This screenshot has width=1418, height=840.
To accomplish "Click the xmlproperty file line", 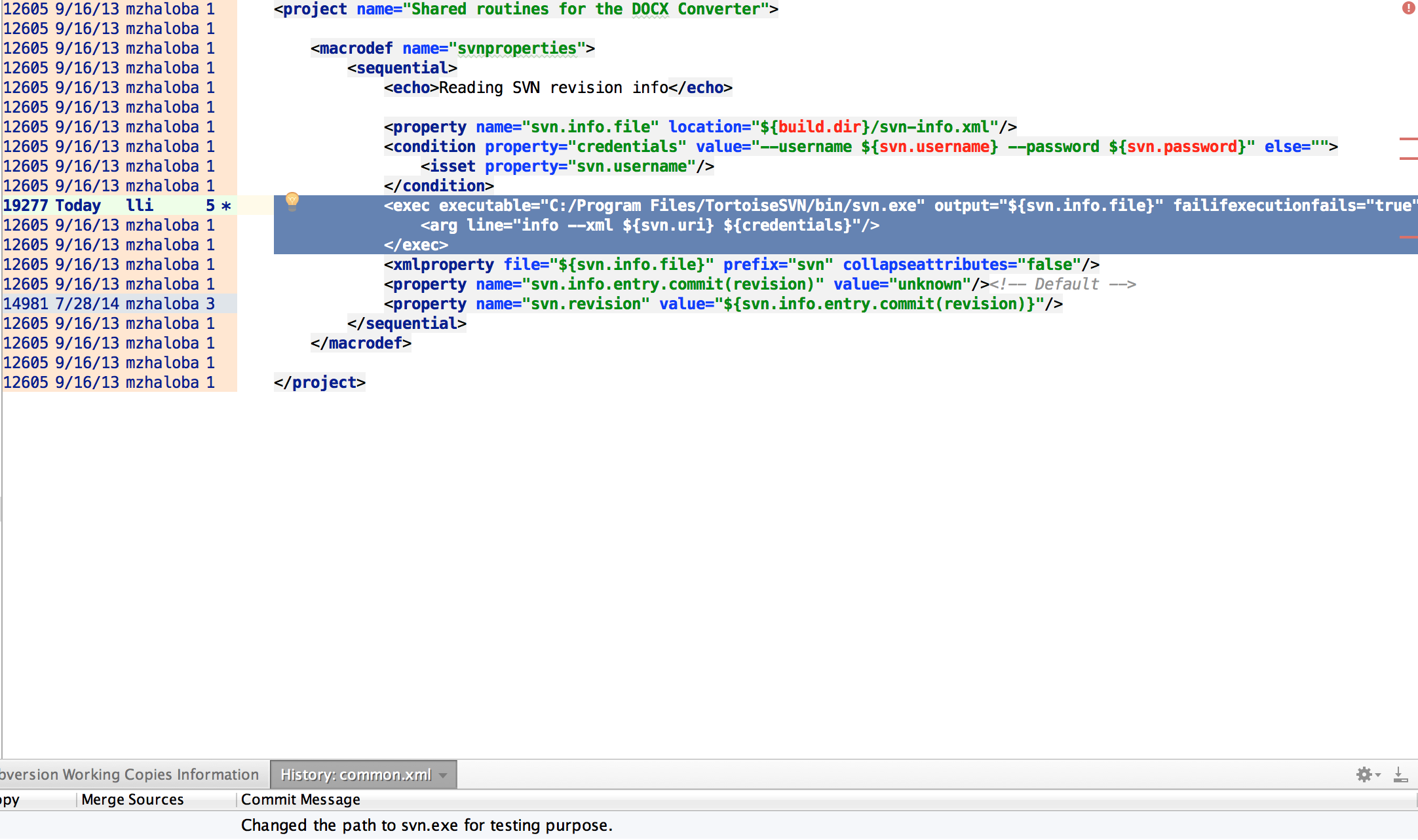I will [742, 264].
